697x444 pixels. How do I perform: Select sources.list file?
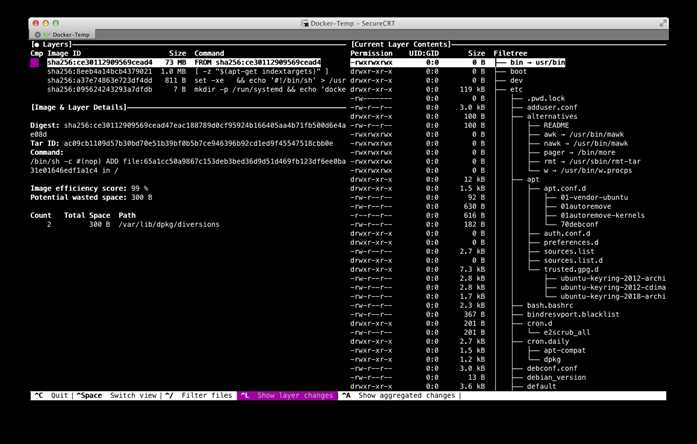coord(569,251)
